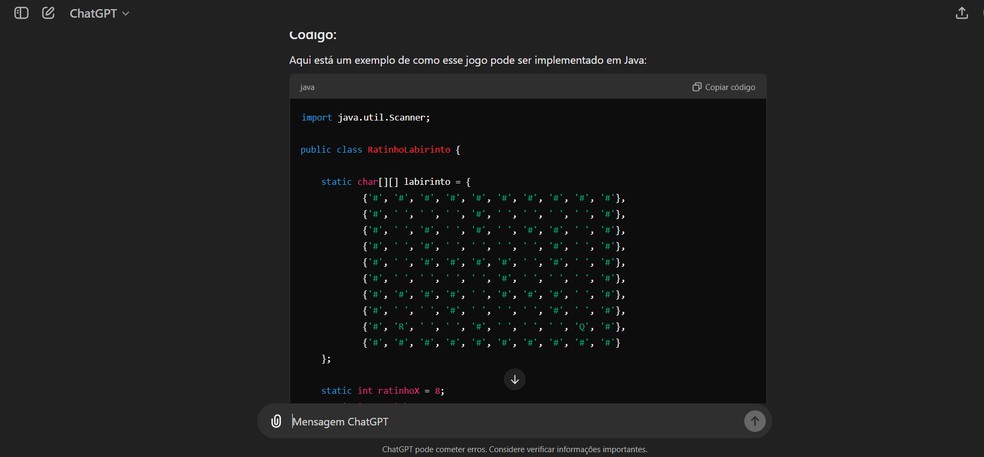The image size is (984, 457).
Task: Click the scroll-to-bottom arrow button
Action: (514, 379)
